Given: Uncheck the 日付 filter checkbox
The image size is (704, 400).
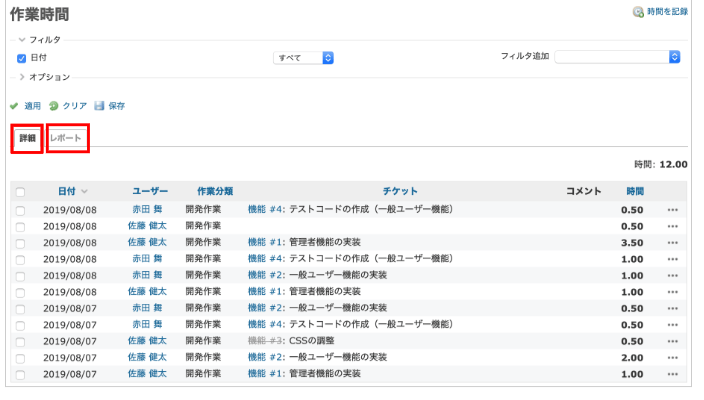Looking at the screenshot, I should tap(21, 58).
